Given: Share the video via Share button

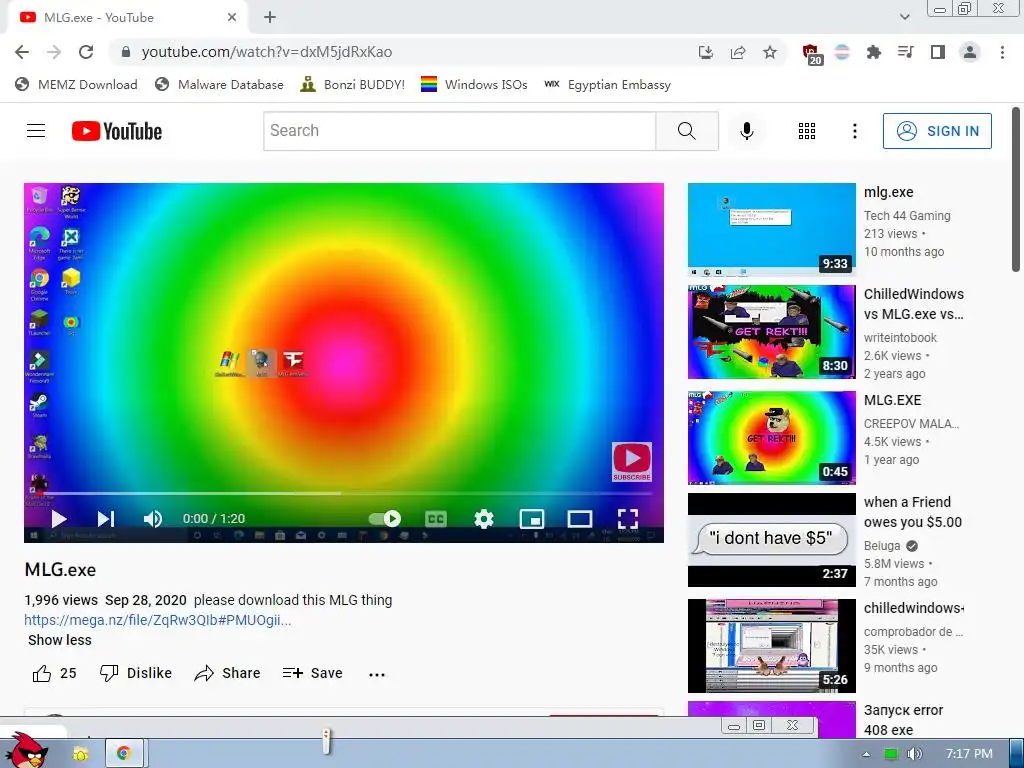Looking at the screenshot, I should pyautogui.click(x=227, y=673).
